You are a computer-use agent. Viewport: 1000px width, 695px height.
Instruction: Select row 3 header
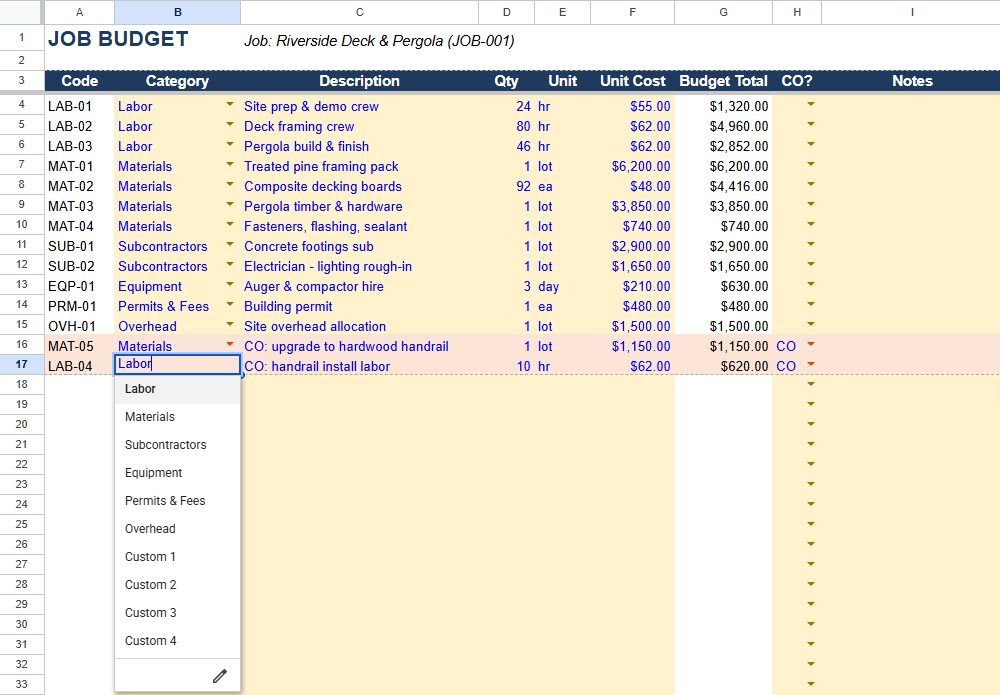pos(22,80)
